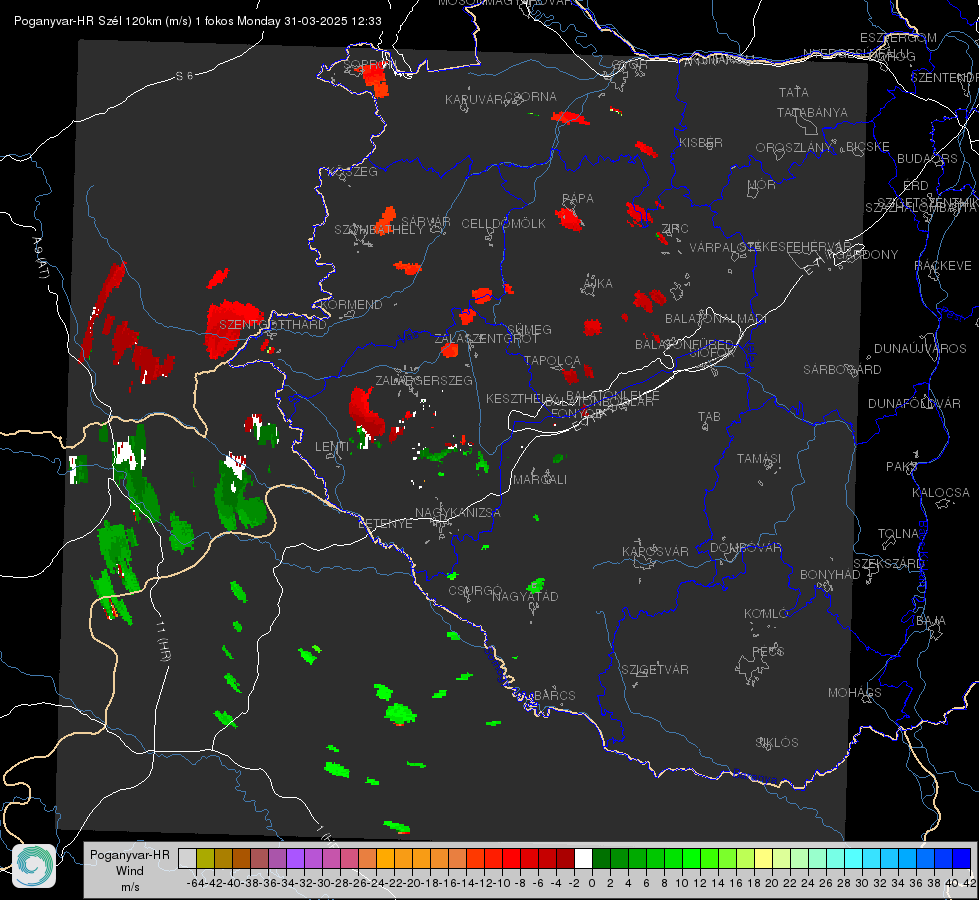Viewport: 979px width, 900px height.
Task: Click the ZALASZENTGROT label
Action: [486, 338]
